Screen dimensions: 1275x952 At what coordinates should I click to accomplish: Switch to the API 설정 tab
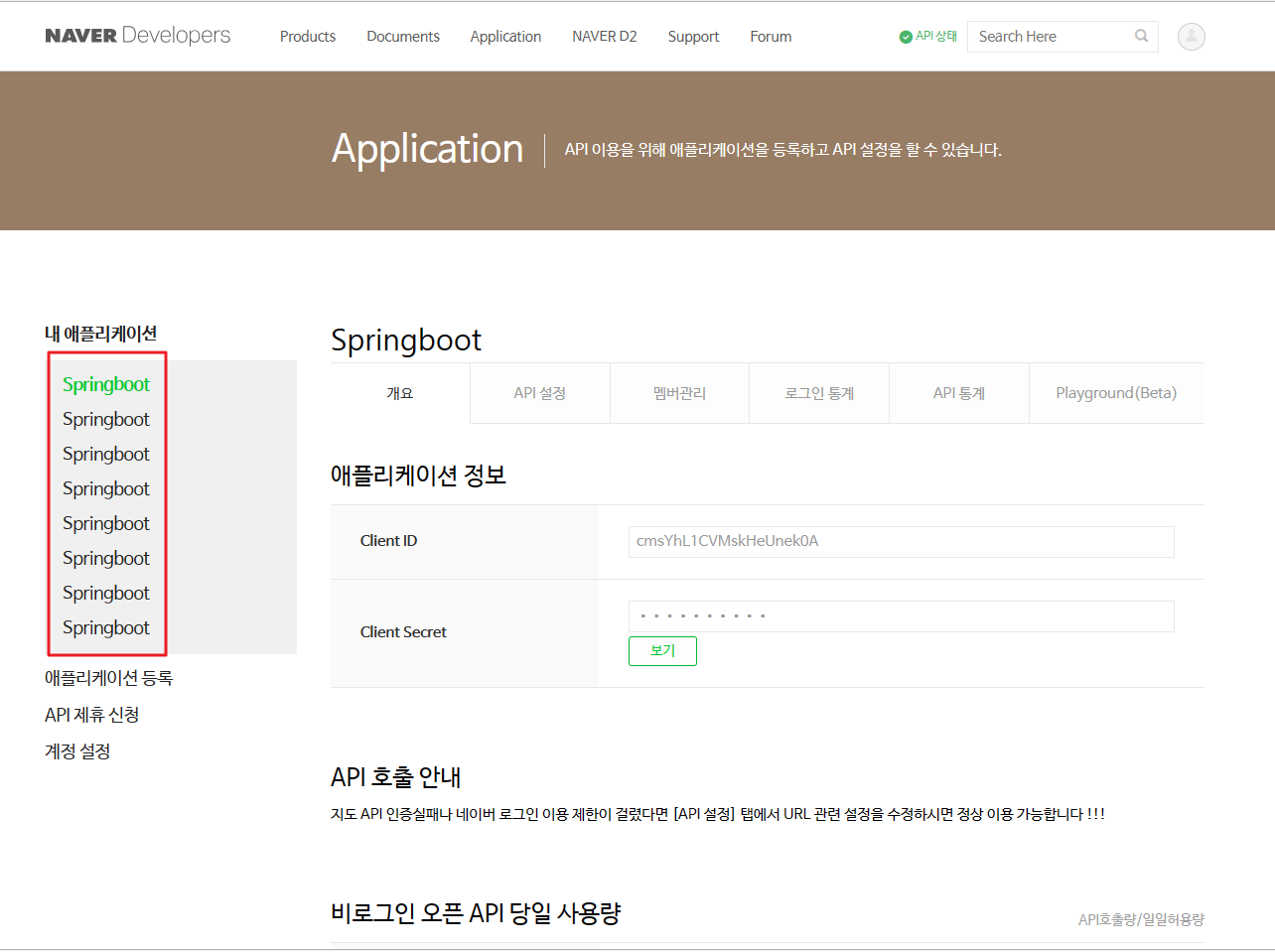540,393
